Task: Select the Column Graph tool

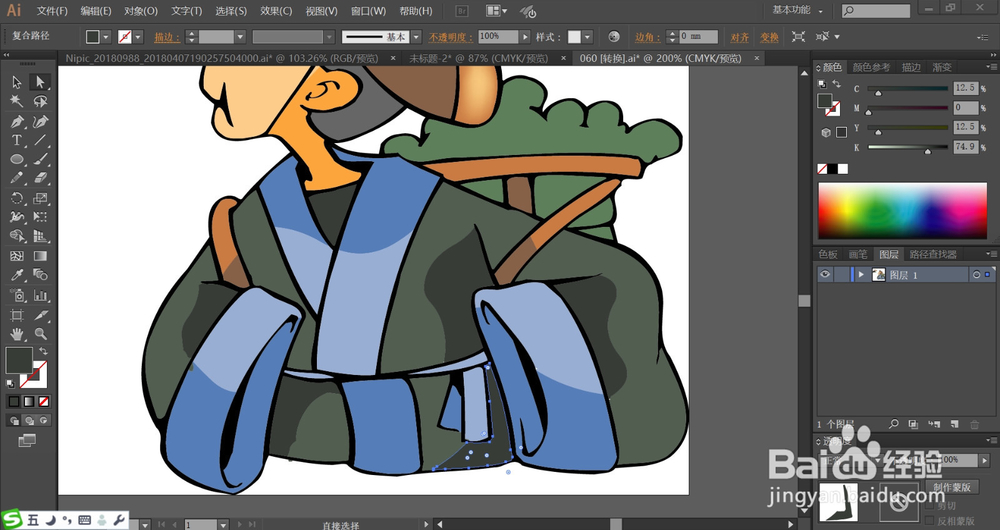Action: click(x=40, y=295)
